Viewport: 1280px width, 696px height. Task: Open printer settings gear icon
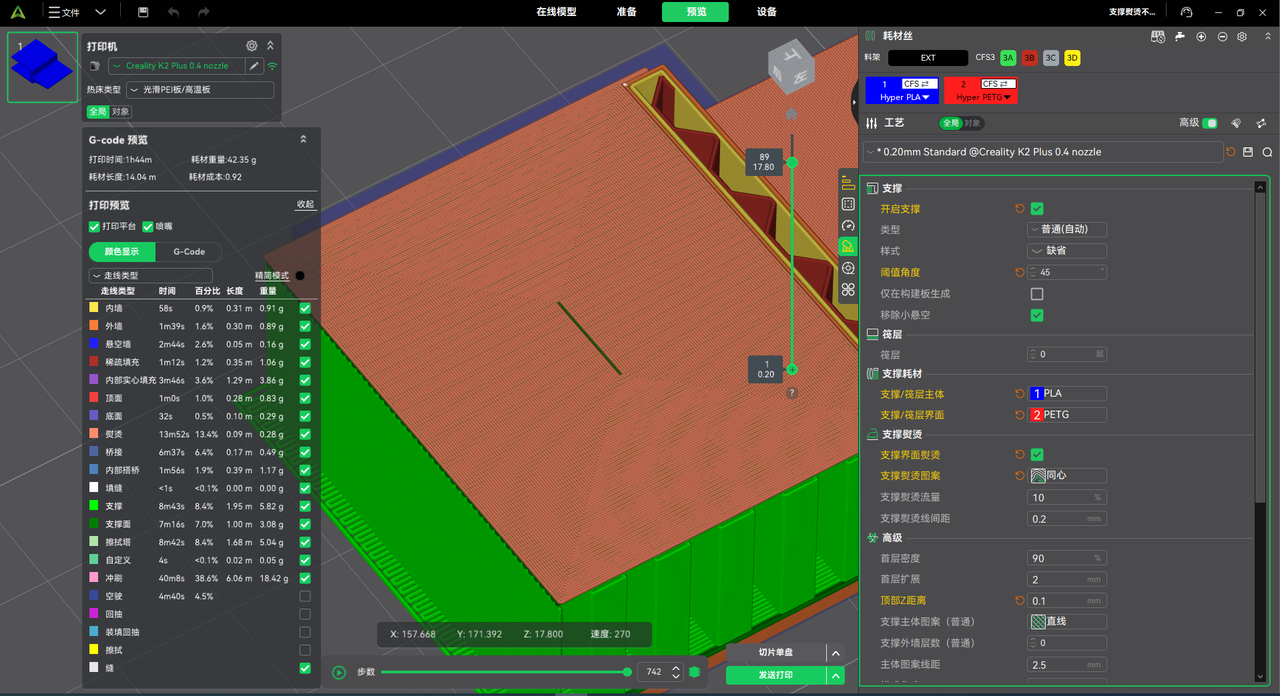(x=252, y=46)
